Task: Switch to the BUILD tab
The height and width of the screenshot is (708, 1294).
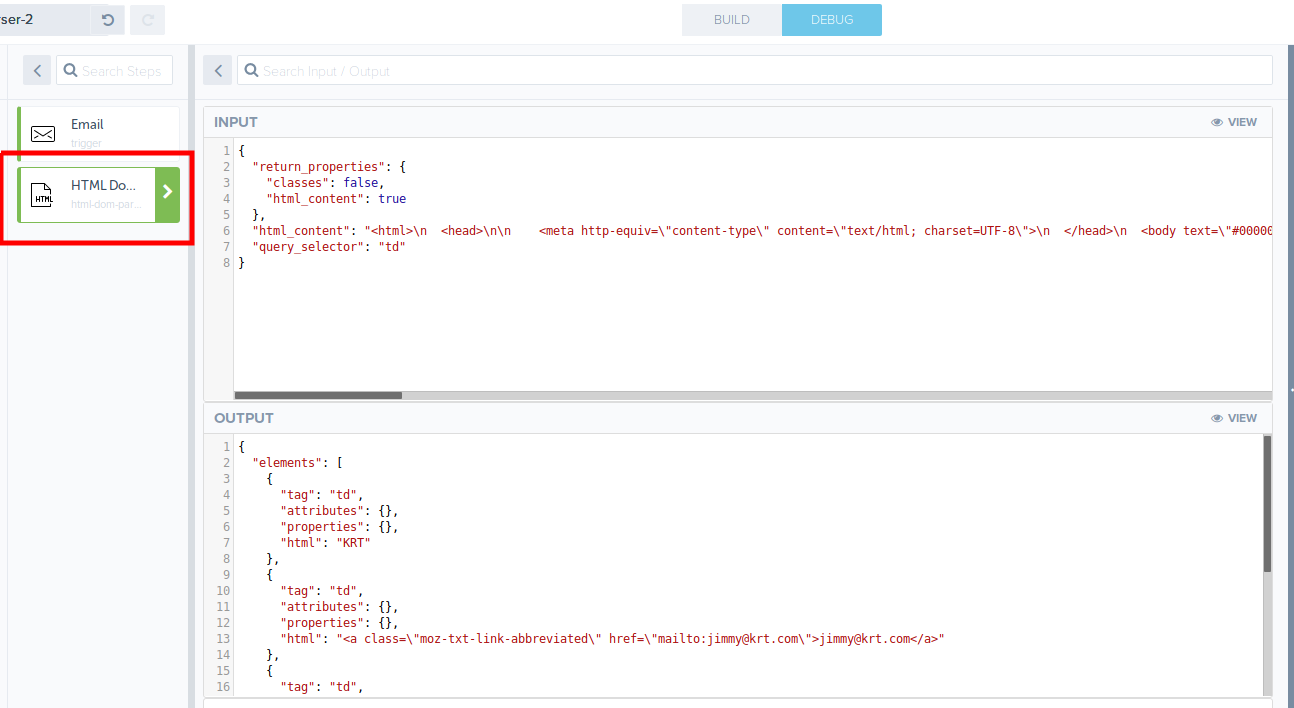Action: [731, 19]
